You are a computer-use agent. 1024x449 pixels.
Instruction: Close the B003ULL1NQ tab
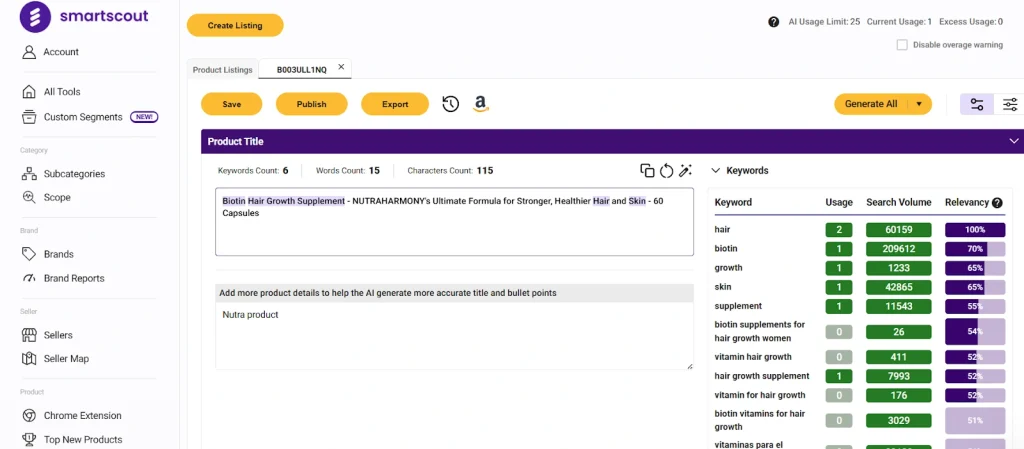click(x=341, y=67)
